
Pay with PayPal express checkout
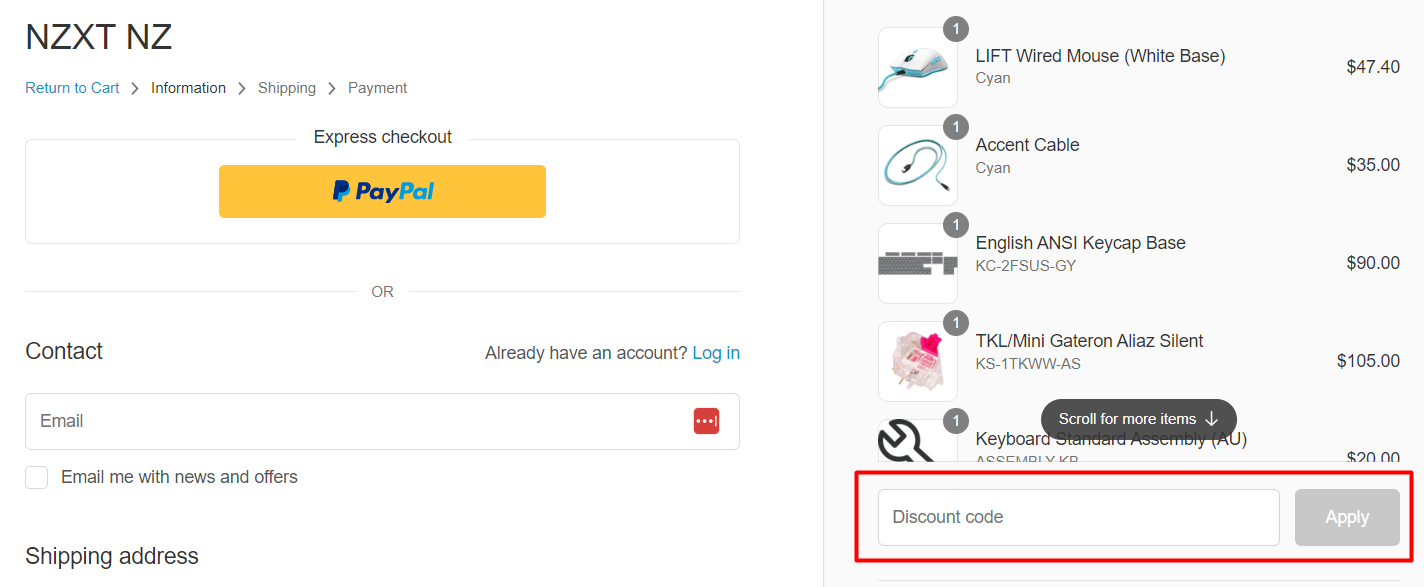click(x=382, y=191)
